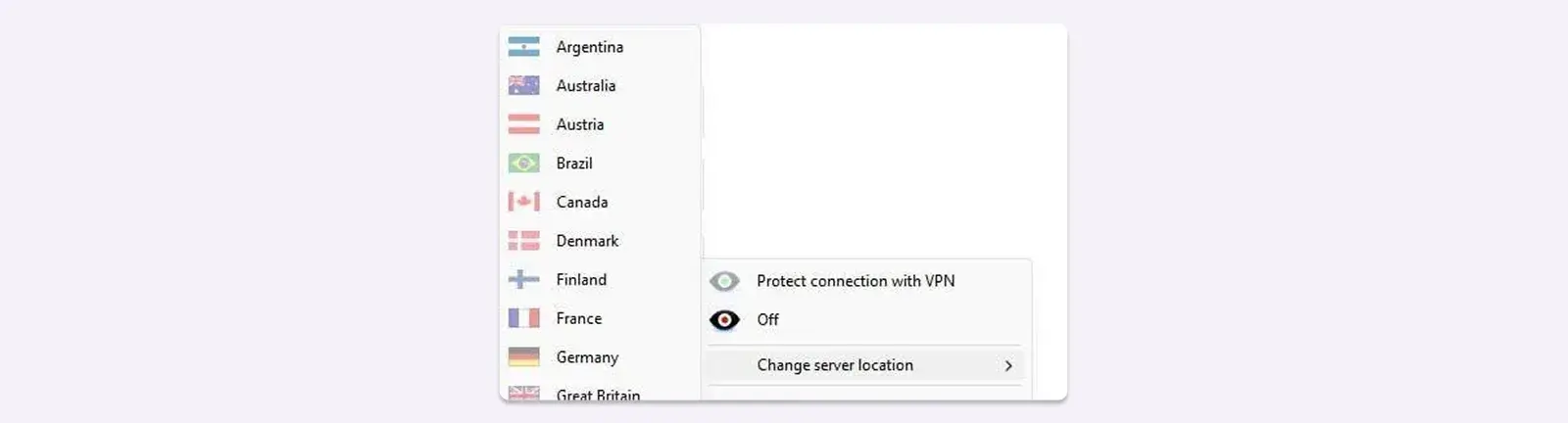Viewport: 1568px width, 423px height.
Task: Choose the Denmark server entry
Action: 587,241
